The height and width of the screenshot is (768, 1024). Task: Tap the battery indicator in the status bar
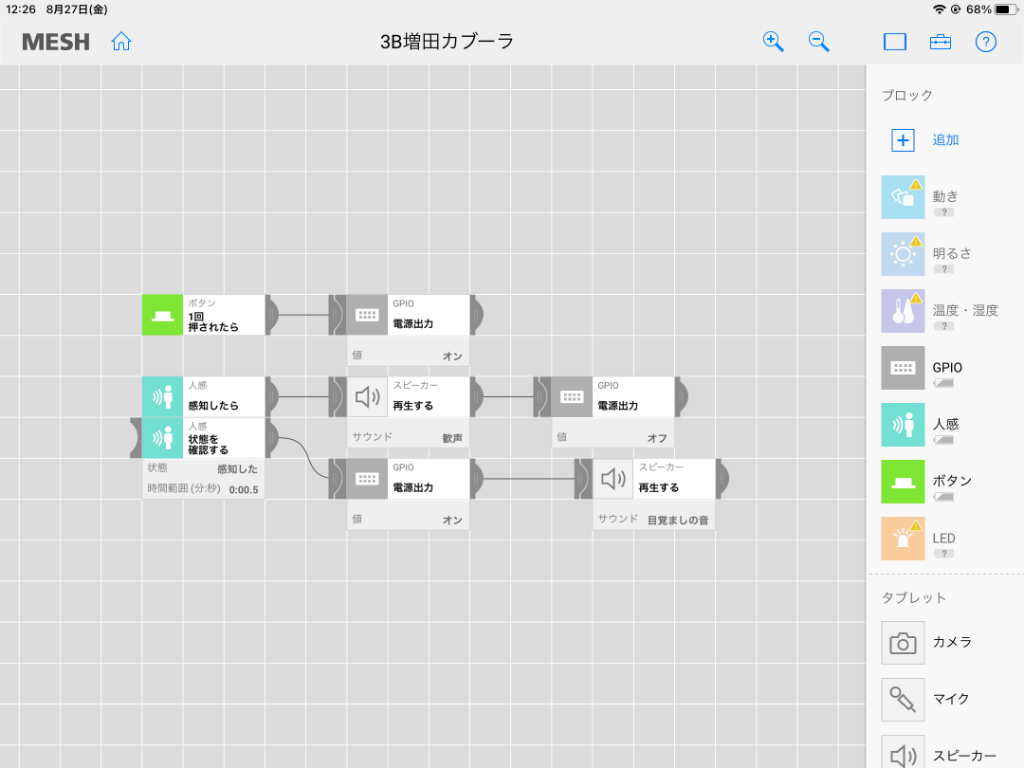pos(1006,9)
